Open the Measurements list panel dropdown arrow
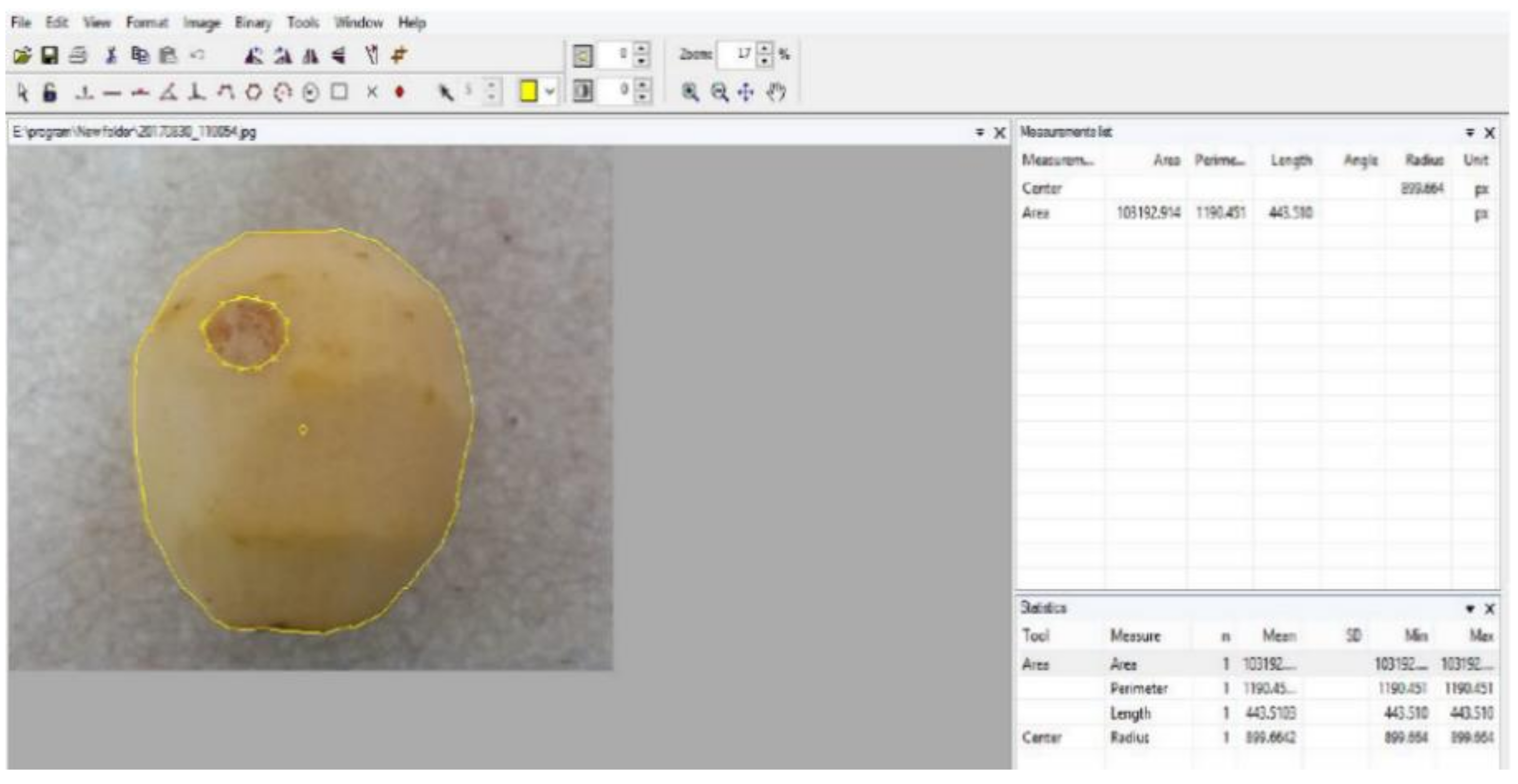The width and height of the screenshot is (1518, 784). click(1470, 132)
